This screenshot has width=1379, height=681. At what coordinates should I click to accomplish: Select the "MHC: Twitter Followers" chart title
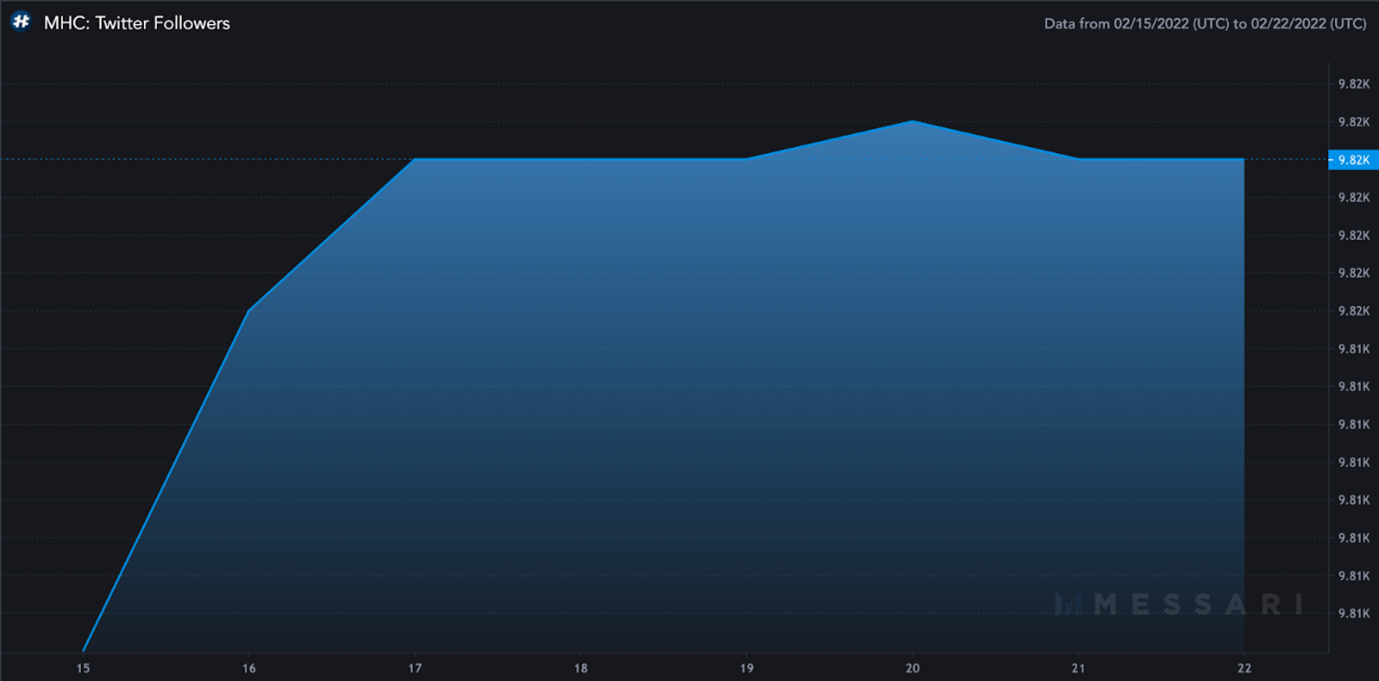point(137,23)
